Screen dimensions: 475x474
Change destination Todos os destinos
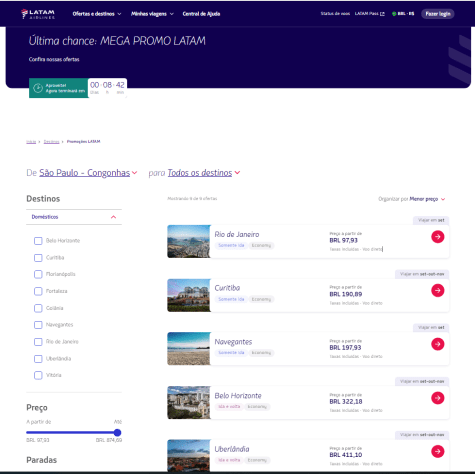(x=204, y=173)
